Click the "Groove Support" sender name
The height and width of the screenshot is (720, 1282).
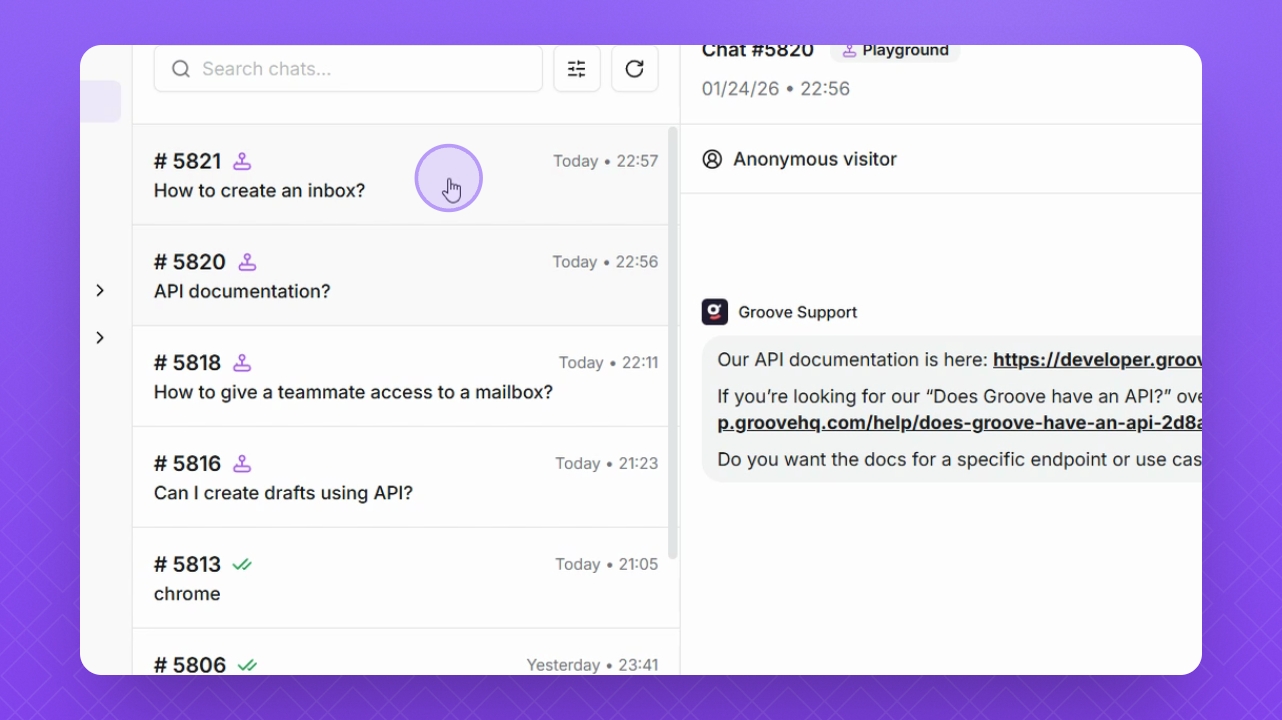click(x=798, y=312)
